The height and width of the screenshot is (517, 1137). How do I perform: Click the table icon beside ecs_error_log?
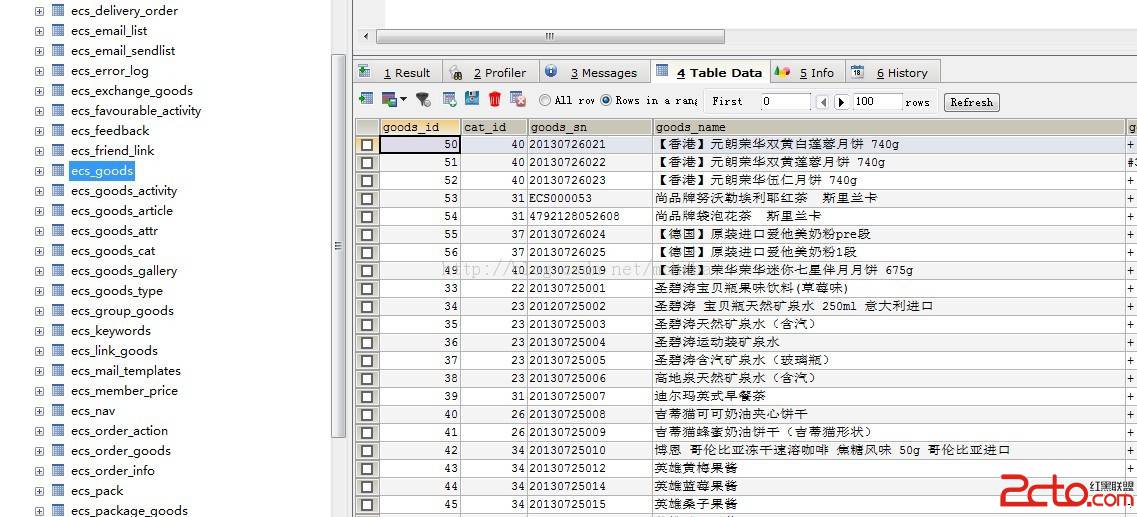58,71
